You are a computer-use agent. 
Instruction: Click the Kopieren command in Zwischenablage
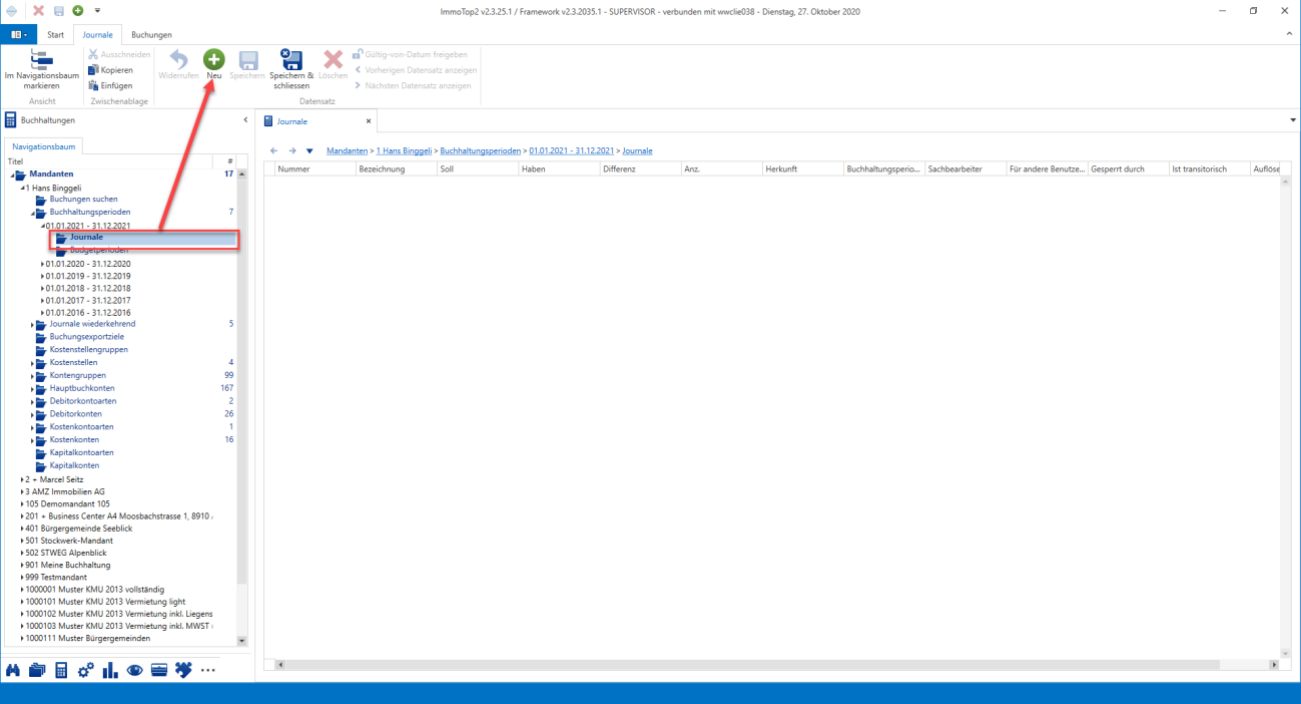point(110,70)
